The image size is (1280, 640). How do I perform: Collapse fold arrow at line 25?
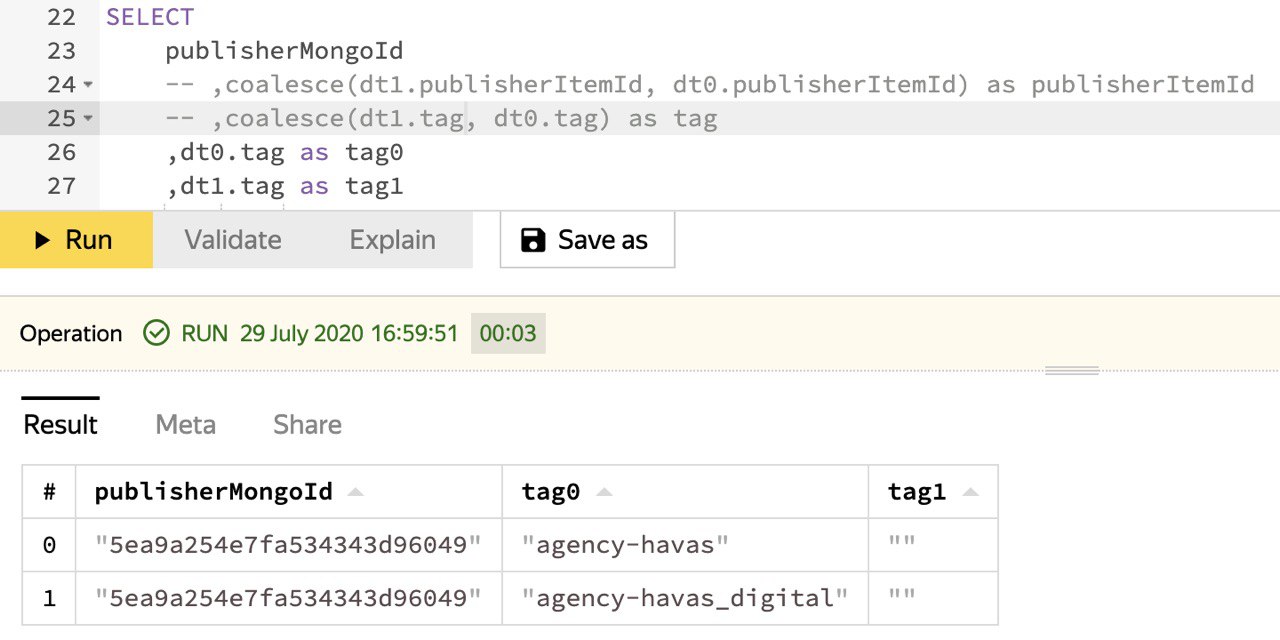point(88,119)
